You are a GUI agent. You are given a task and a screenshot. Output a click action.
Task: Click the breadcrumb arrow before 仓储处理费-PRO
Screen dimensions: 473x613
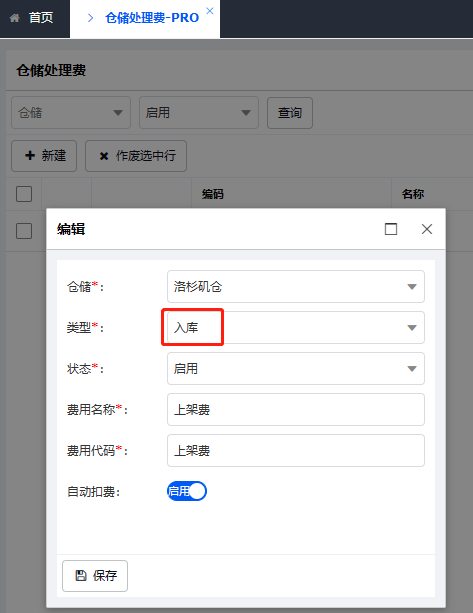[x=90, y=18]
